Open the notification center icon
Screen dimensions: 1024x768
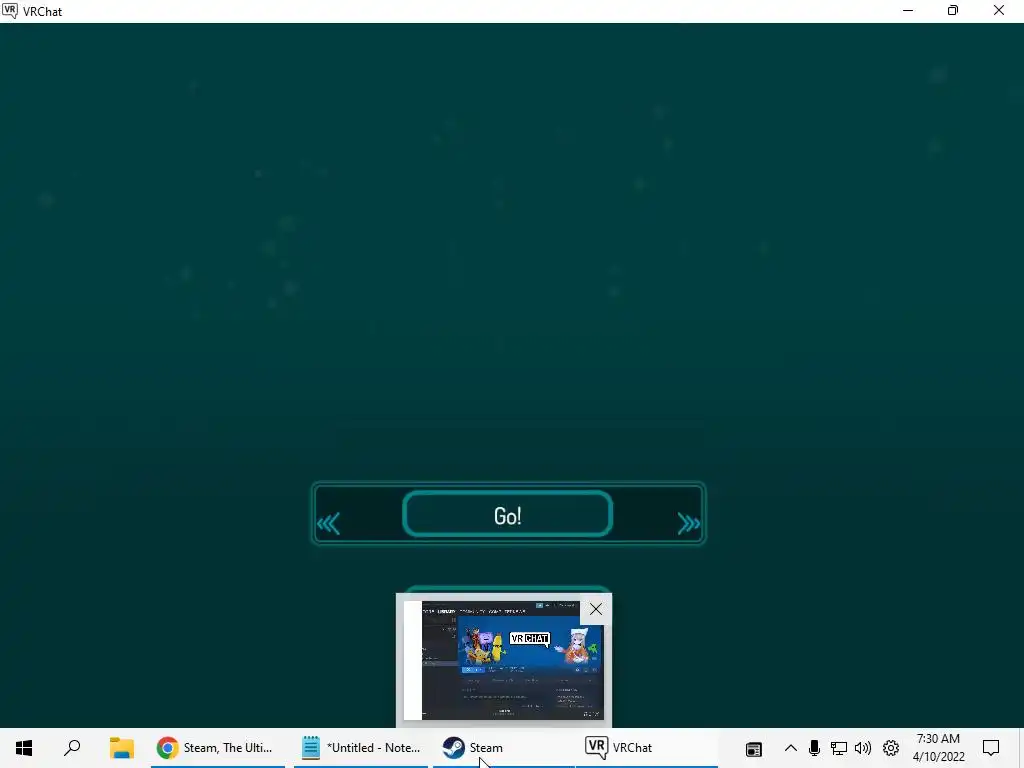[x=991, y=748]
